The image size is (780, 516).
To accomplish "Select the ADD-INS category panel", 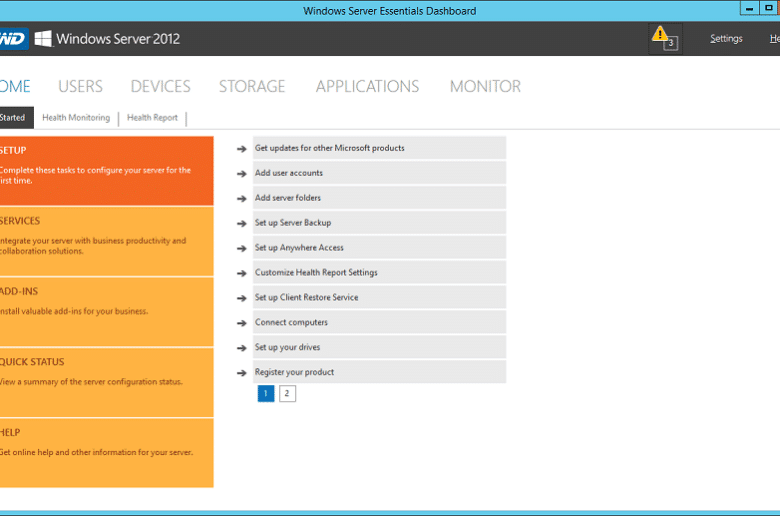I will [x=106, y=312].
